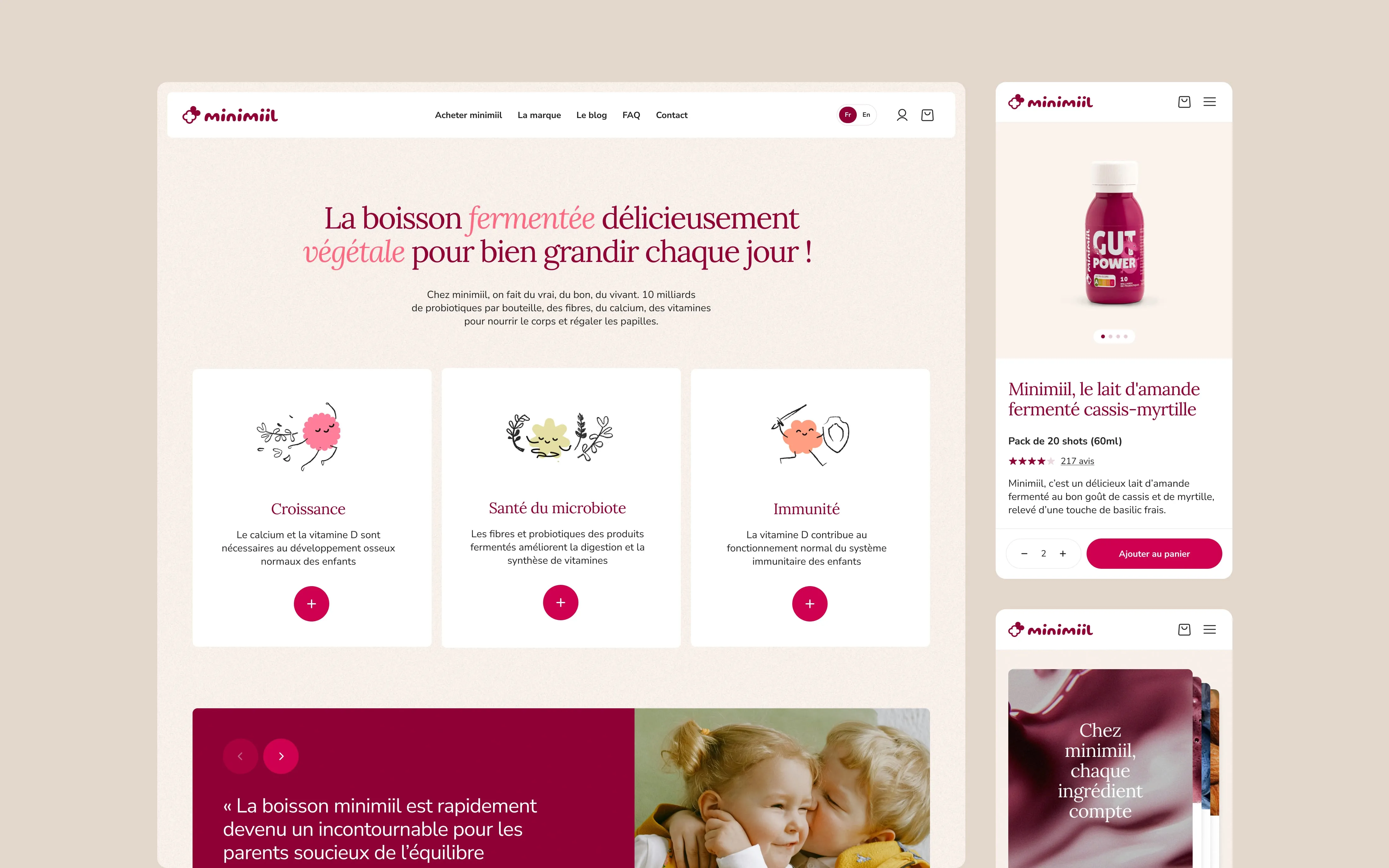Open Acheter minimiil menu item

pyautogui.click(x=468, y=115)
